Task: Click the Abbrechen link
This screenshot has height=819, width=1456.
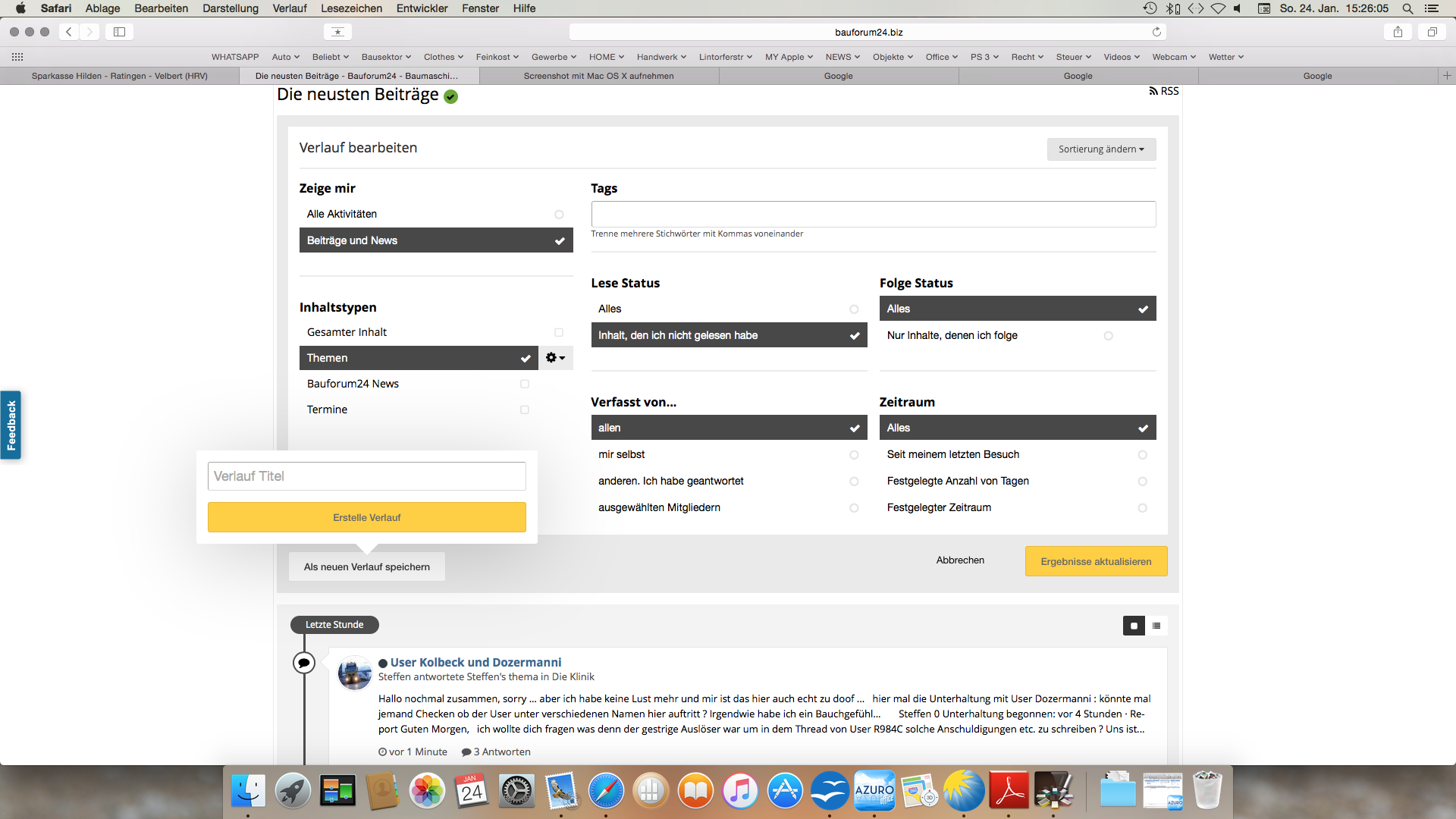Action: [960, 560]
